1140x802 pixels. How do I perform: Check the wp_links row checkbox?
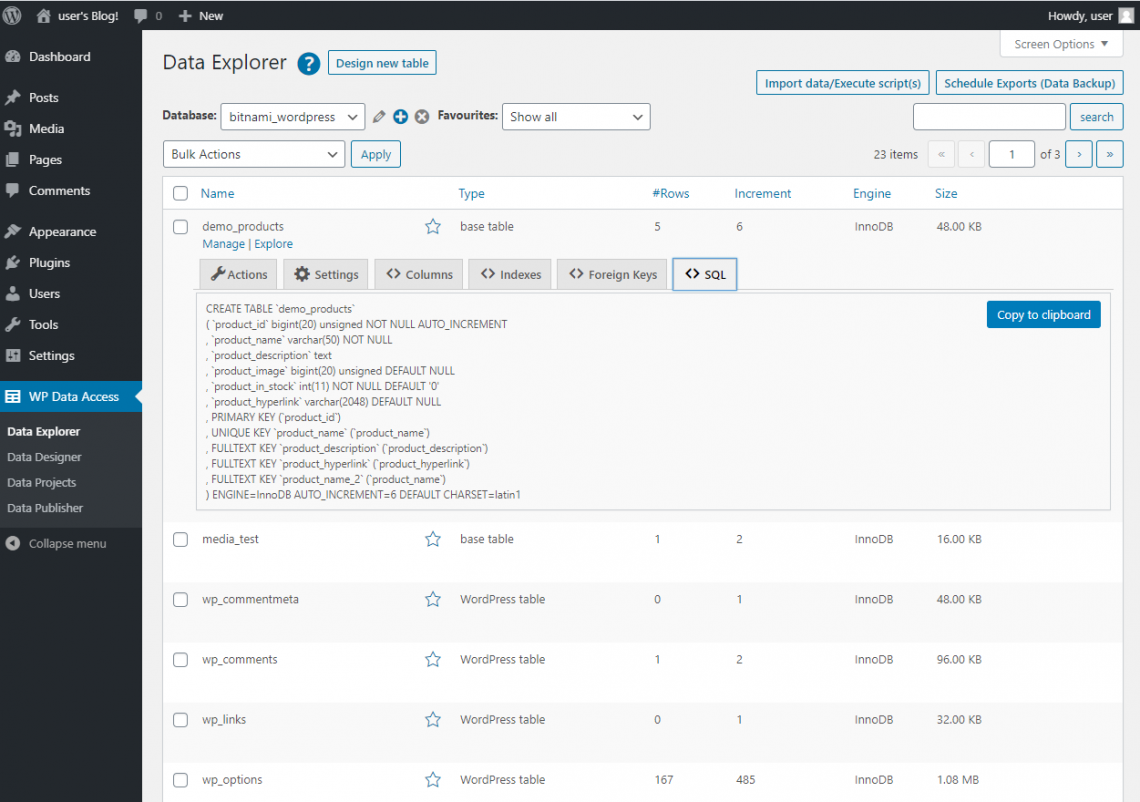180,720
